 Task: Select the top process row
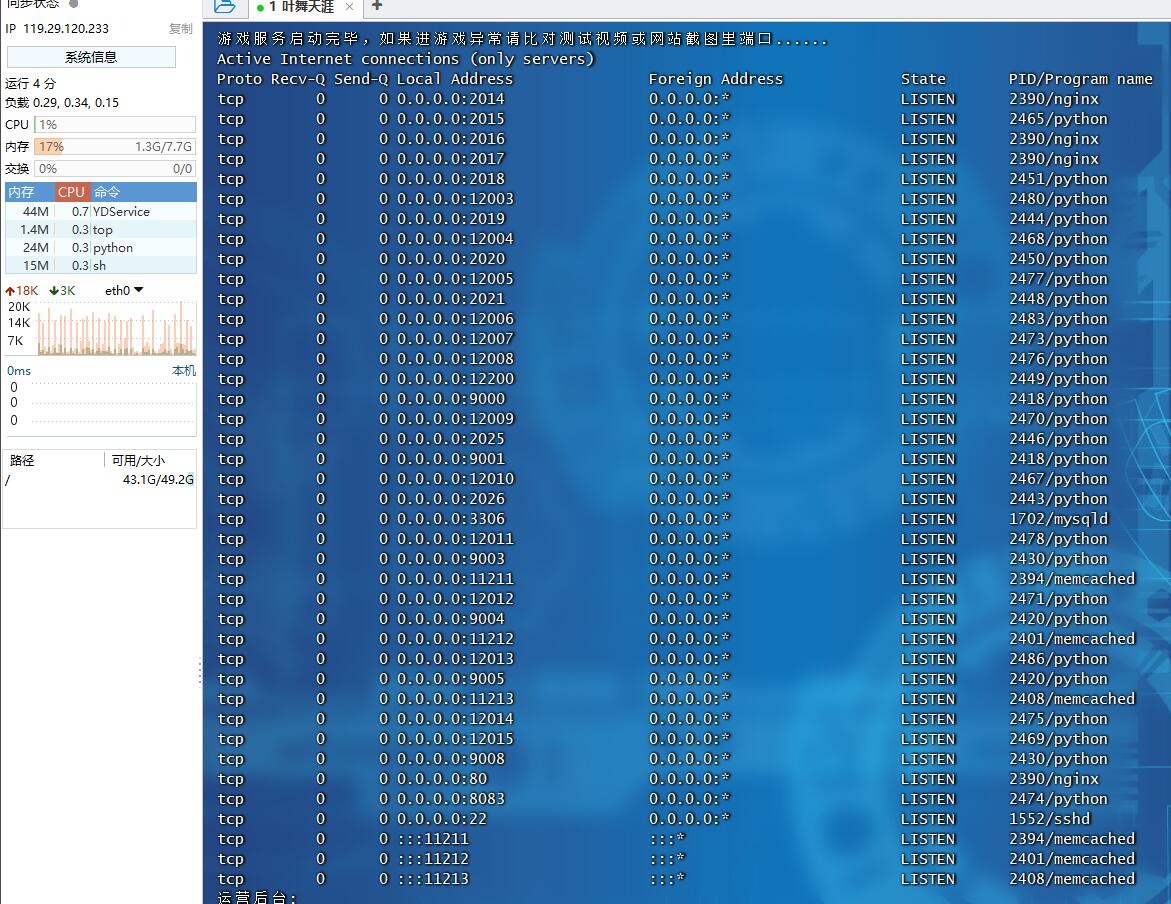pyautogui.click(x=101, y=229)
